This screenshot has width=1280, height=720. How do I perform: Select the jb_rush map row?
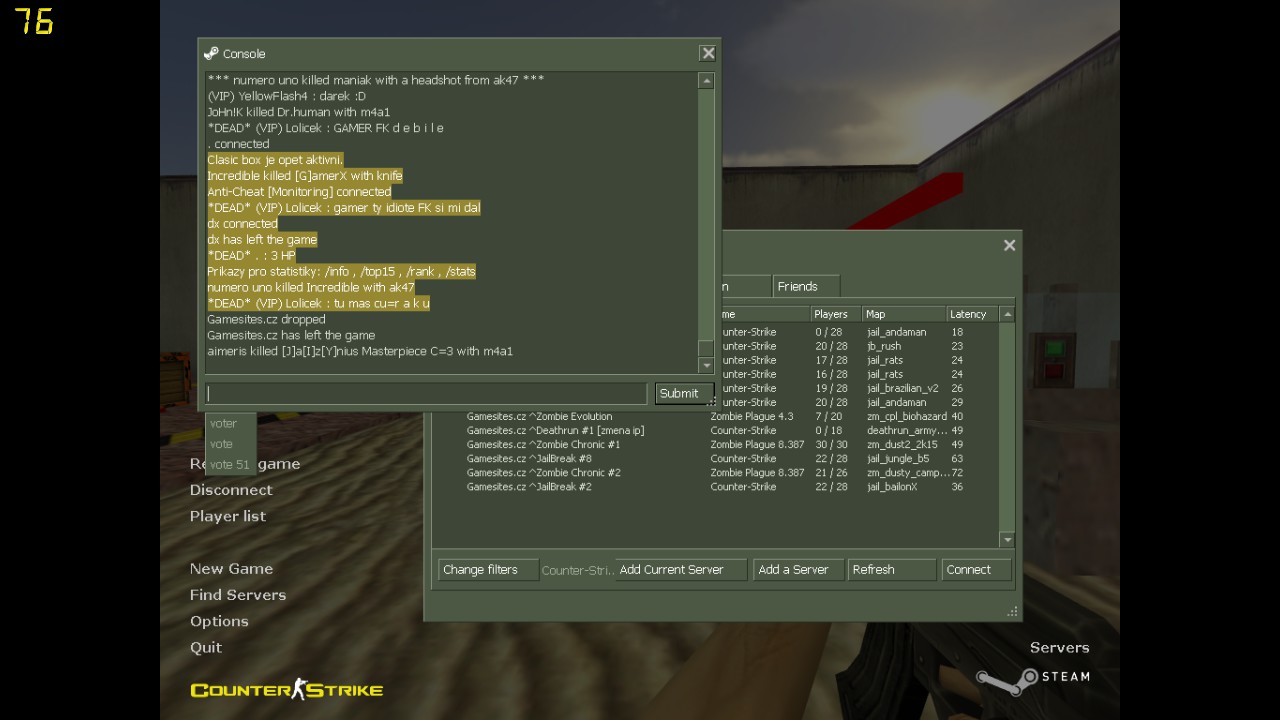click(x=860, y=346)
